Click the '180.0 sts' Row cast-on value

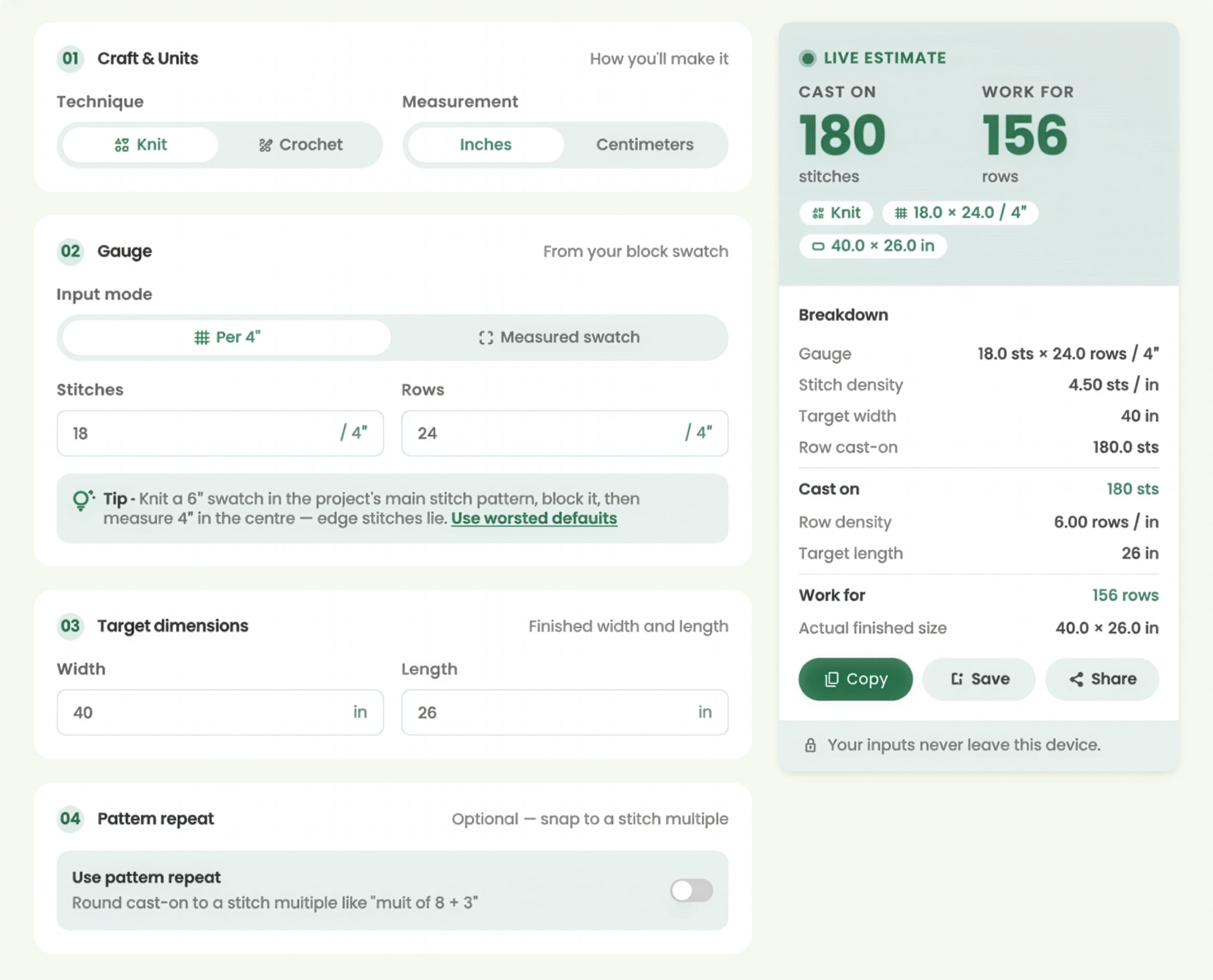coord(1125,447)
